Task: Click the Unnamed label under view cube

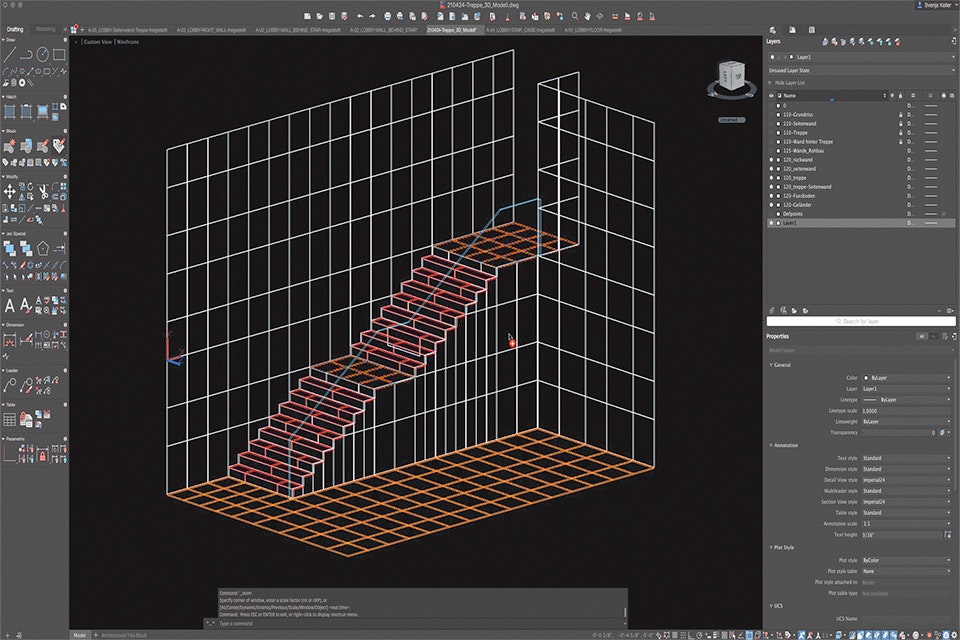Action: pyautogui.click(x=732, y=120)
